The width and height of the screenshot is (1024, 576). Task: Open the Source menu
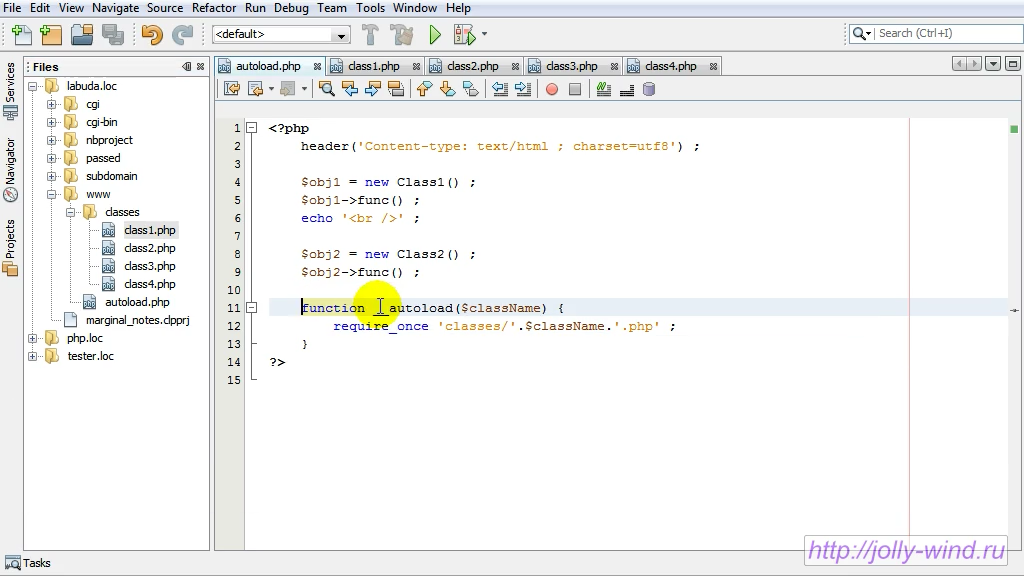pyautogui.click(x=165, y=8)
